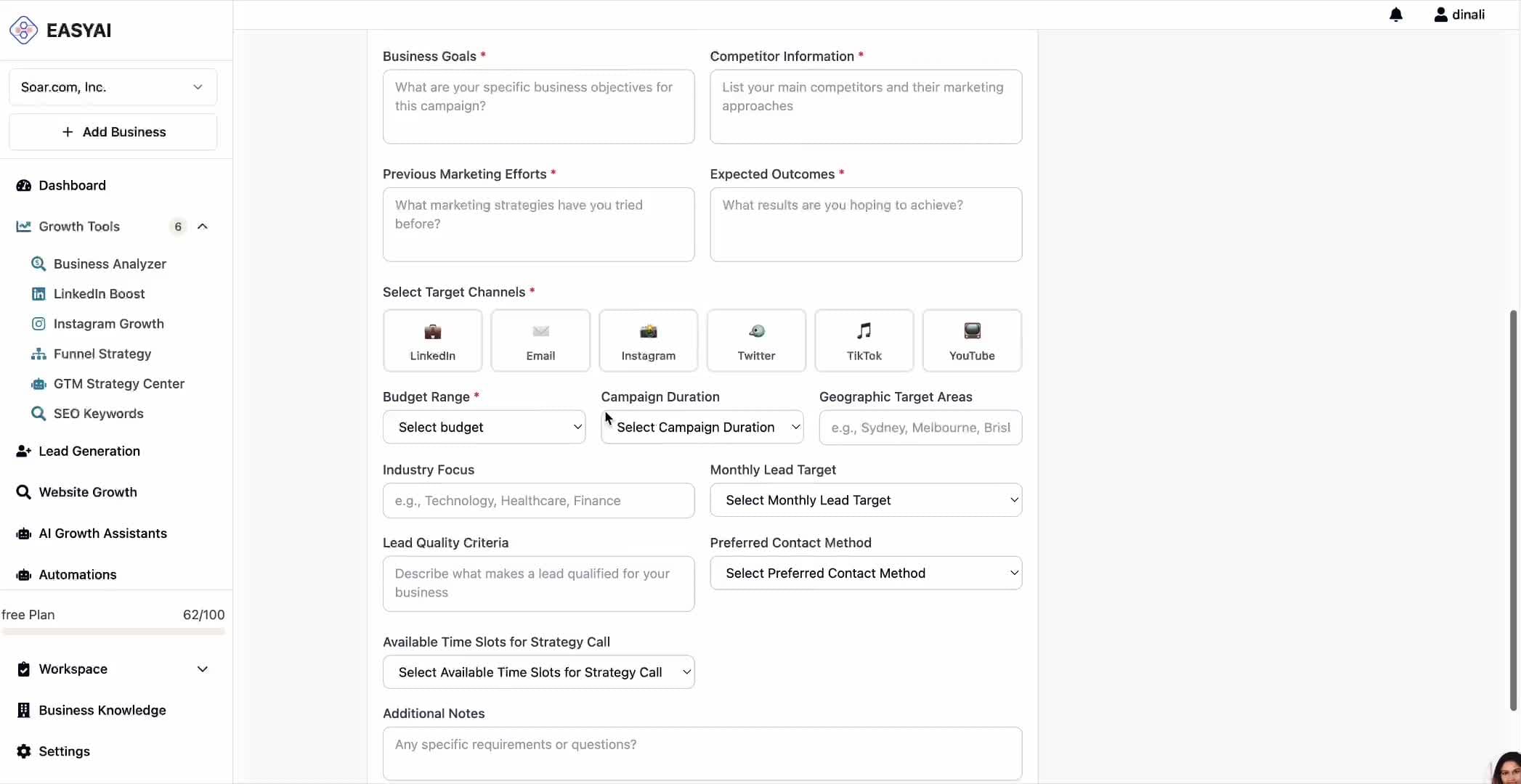The image size is (1521, 784).
Task: Click the Automations robot icon
Action: coord(23,575)
